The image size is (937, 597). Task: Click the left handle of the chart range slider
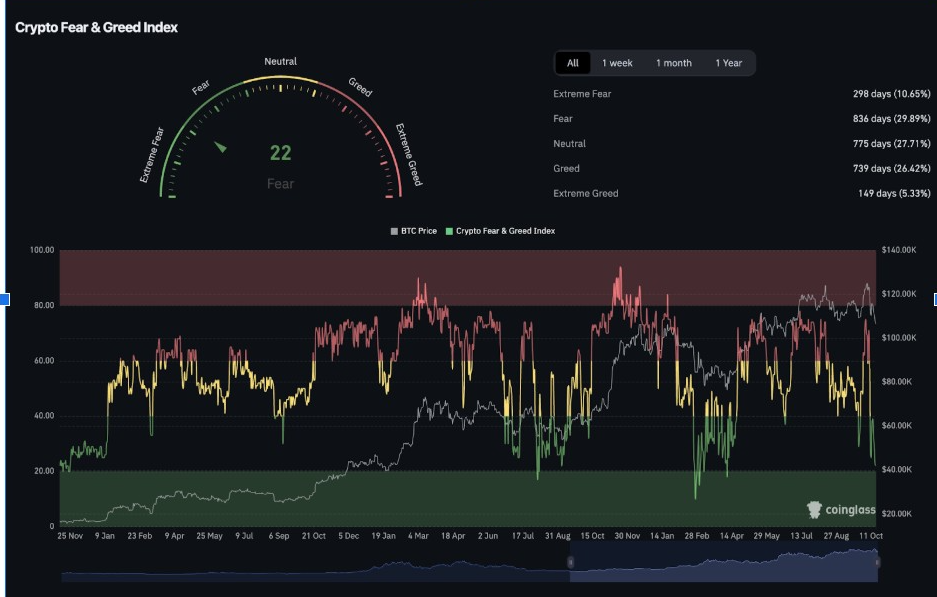[x=570, y=562]
